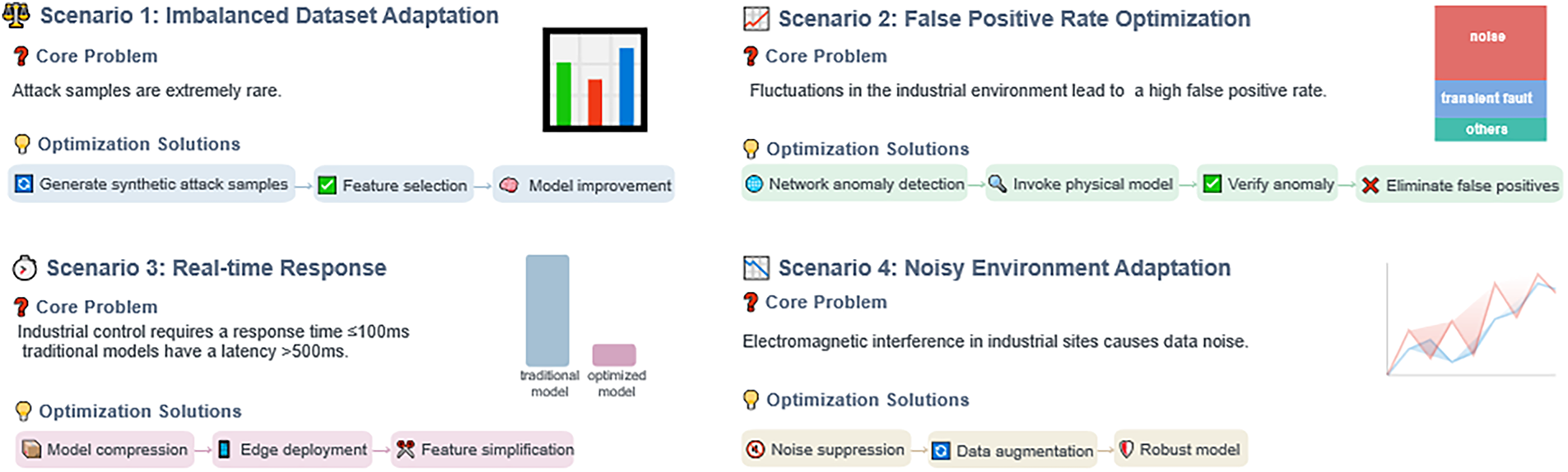This screenshot has width=1568, height=472.
Task: Click the red noise block in stacked chart
Action: click(x=1490, y=43)
